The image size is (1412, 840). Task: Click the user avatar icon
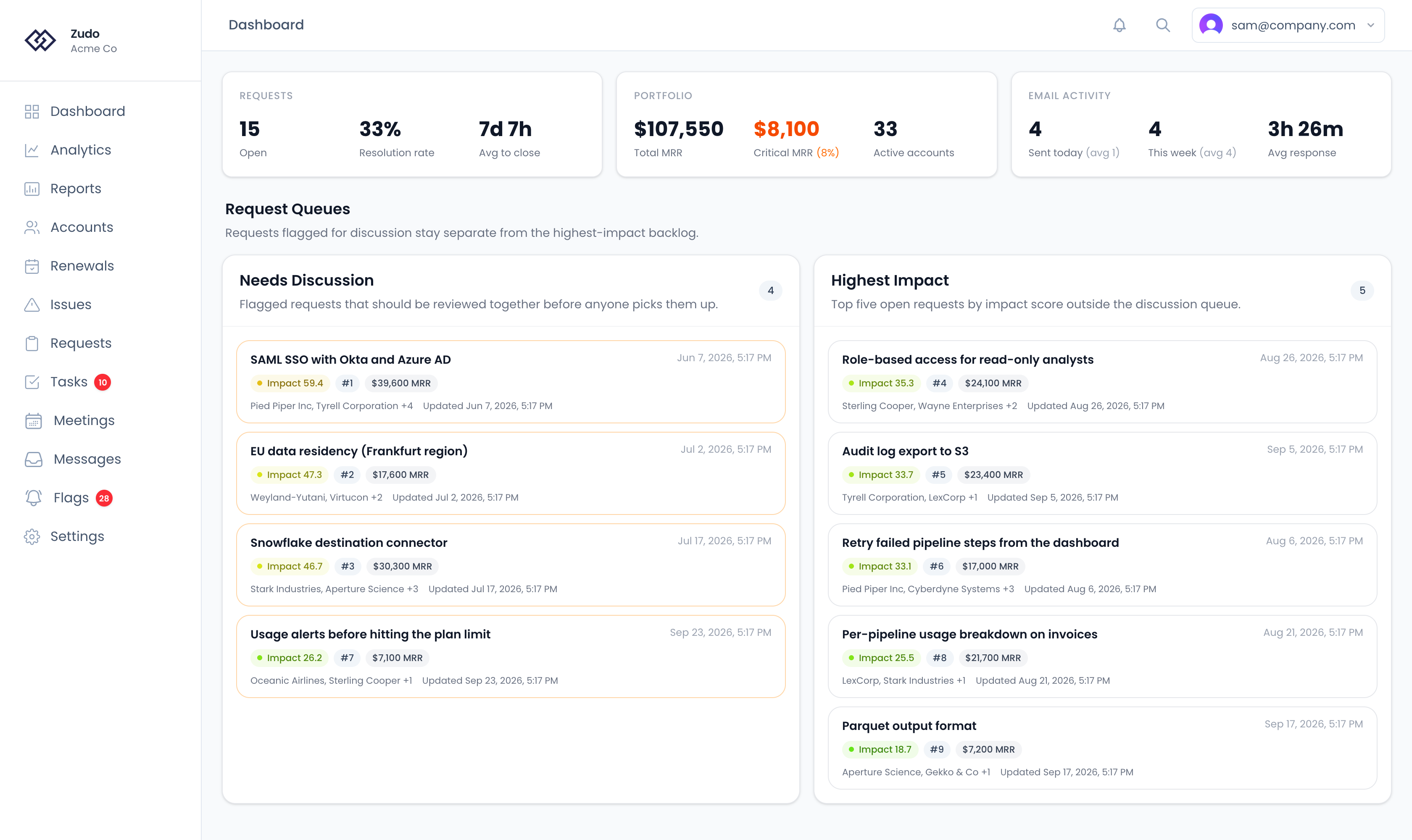1211,25
